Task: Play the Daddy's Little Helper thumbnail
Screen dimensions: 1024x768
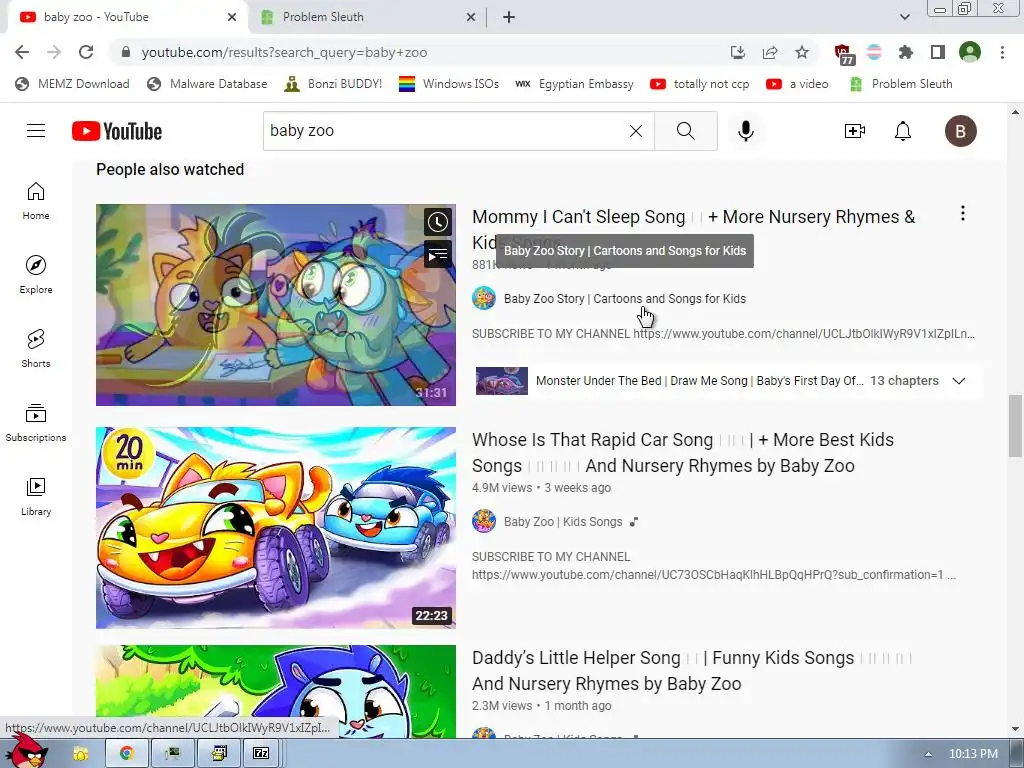Action: click(x=276, y=692)
